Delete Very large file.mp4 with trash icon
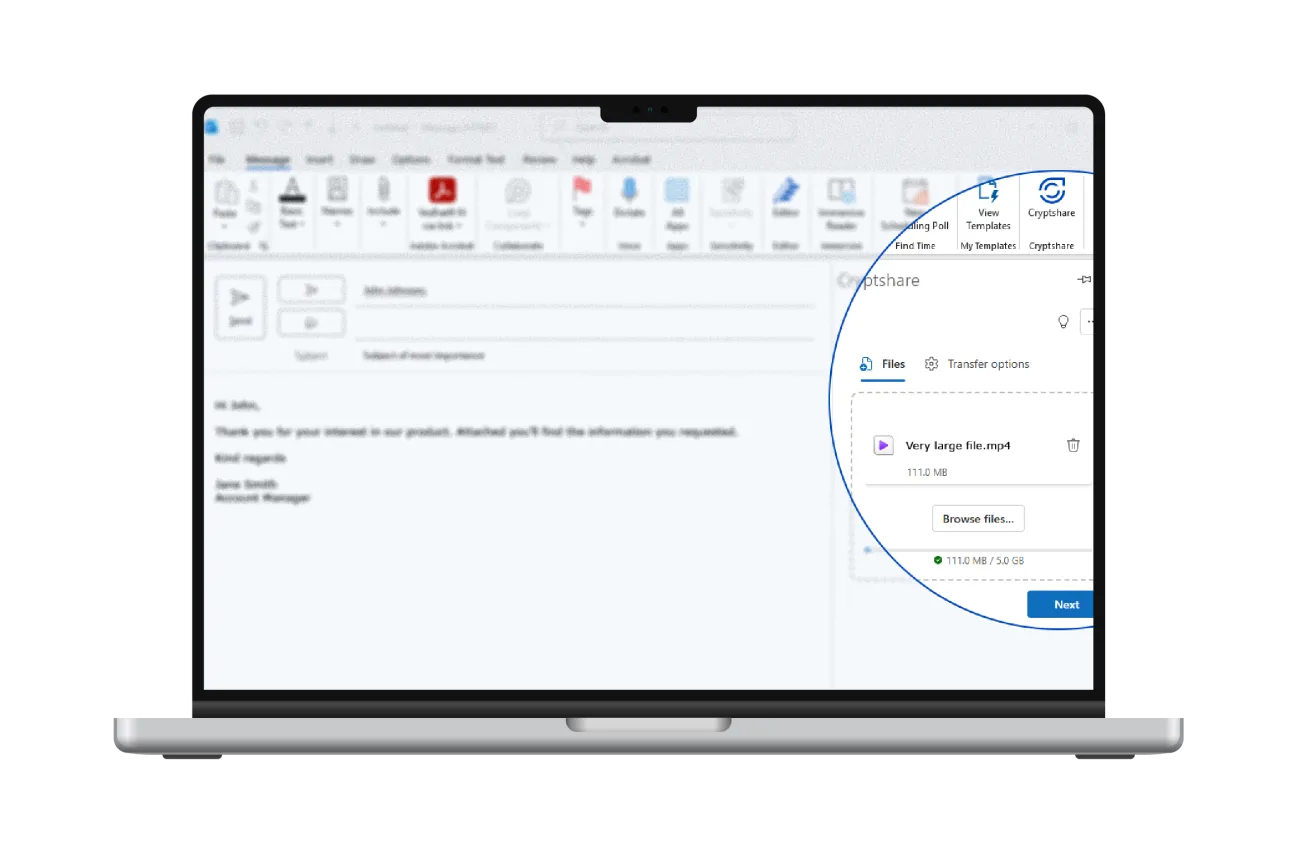Screen dimensions: 1300x843 coord(1073,446)
